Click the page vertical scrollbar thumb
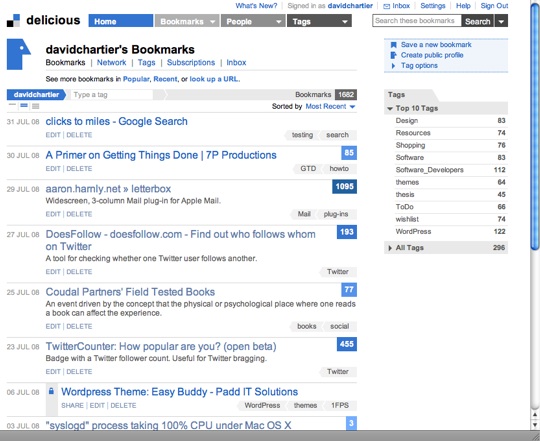540x441 pixels. click(x=534, y=126)
